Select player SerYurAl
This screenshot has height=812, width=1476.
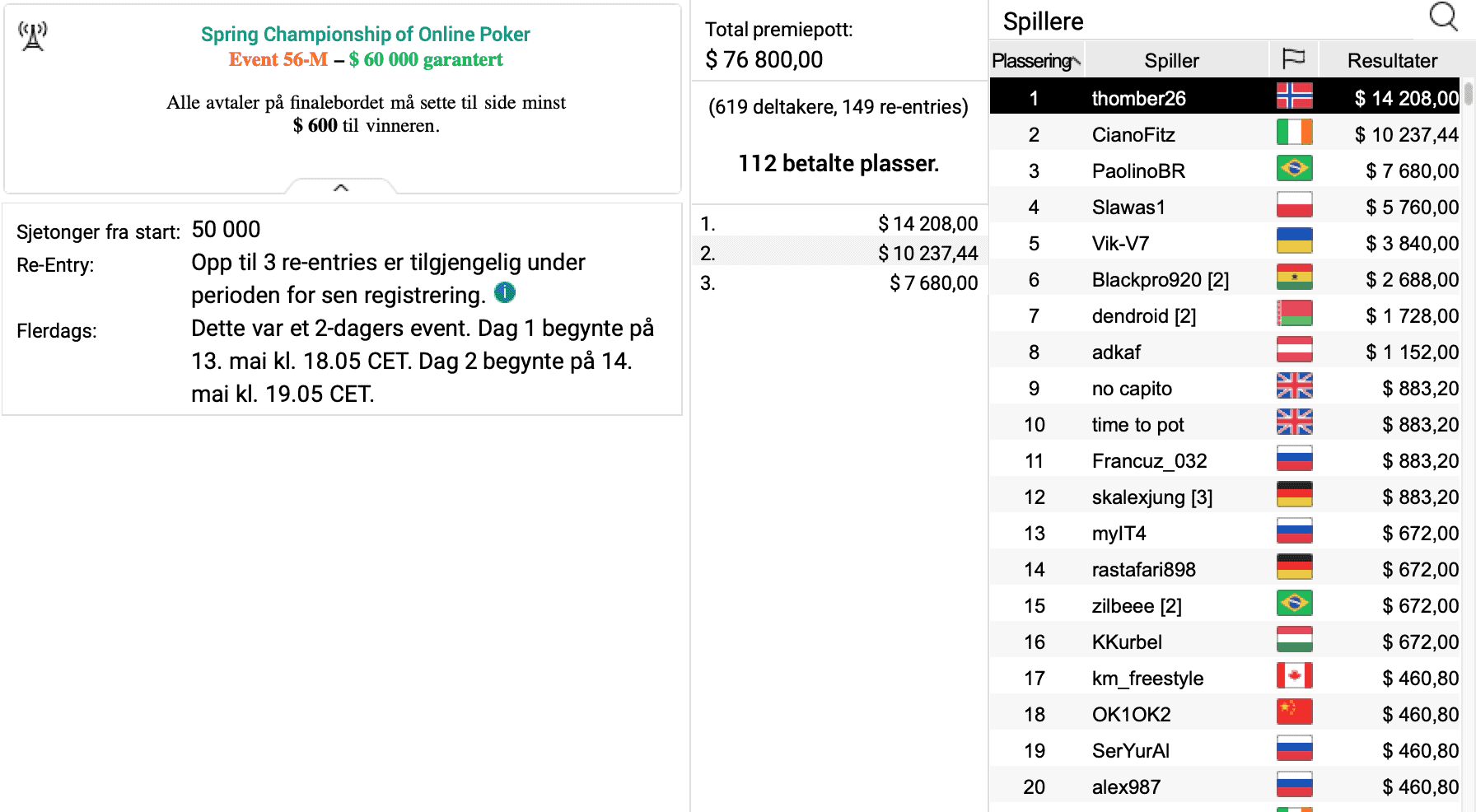[1130, 750]
